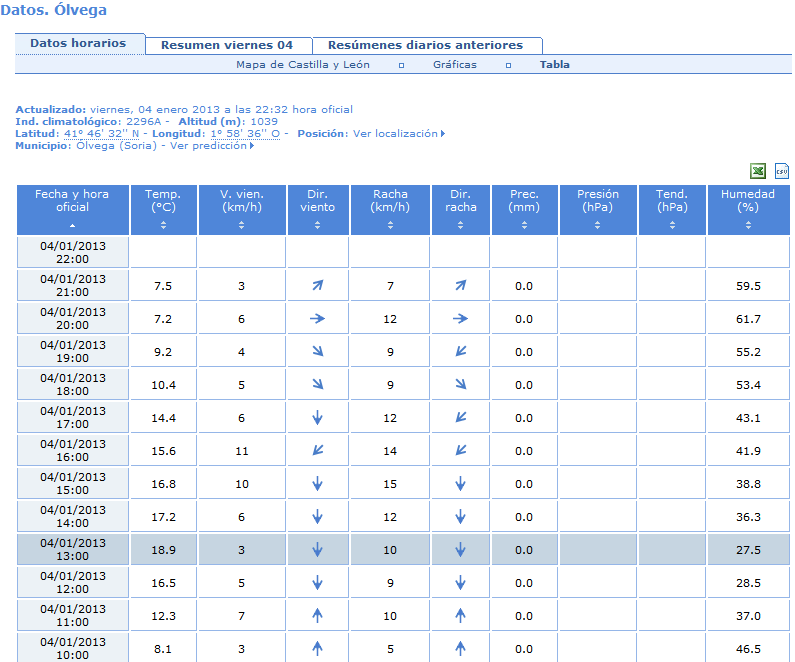Sort by Dir. viento column arrows

[317, 225]
